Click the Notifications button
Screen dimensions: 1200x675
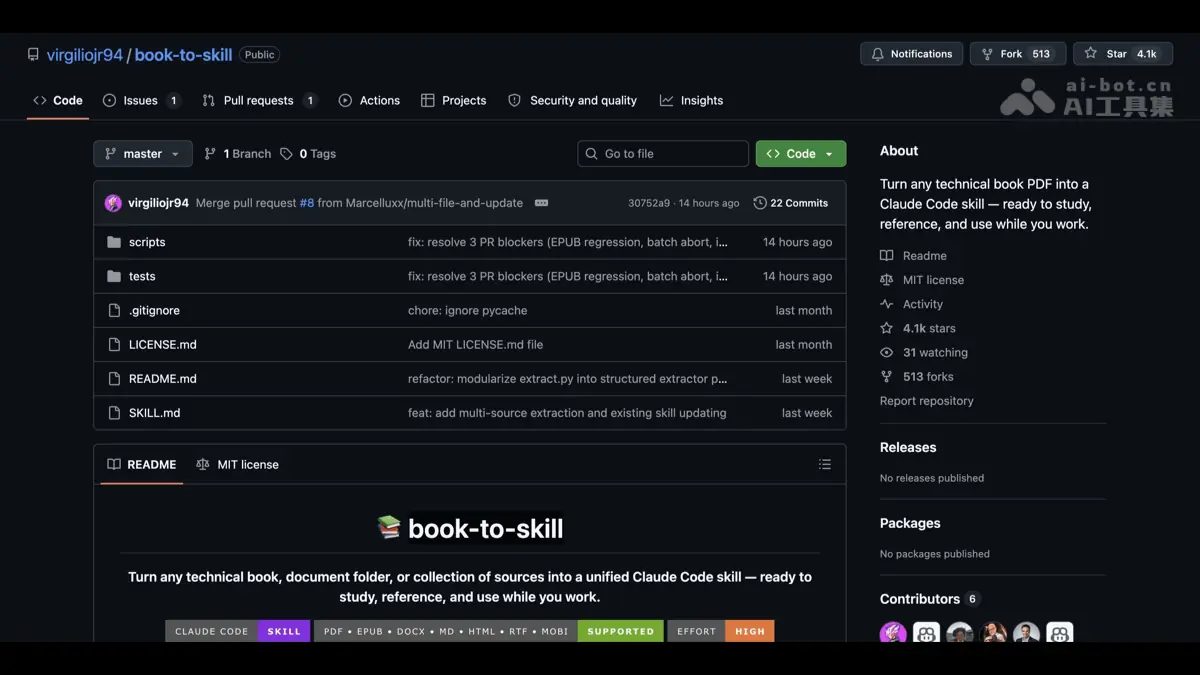pos(911,54)
